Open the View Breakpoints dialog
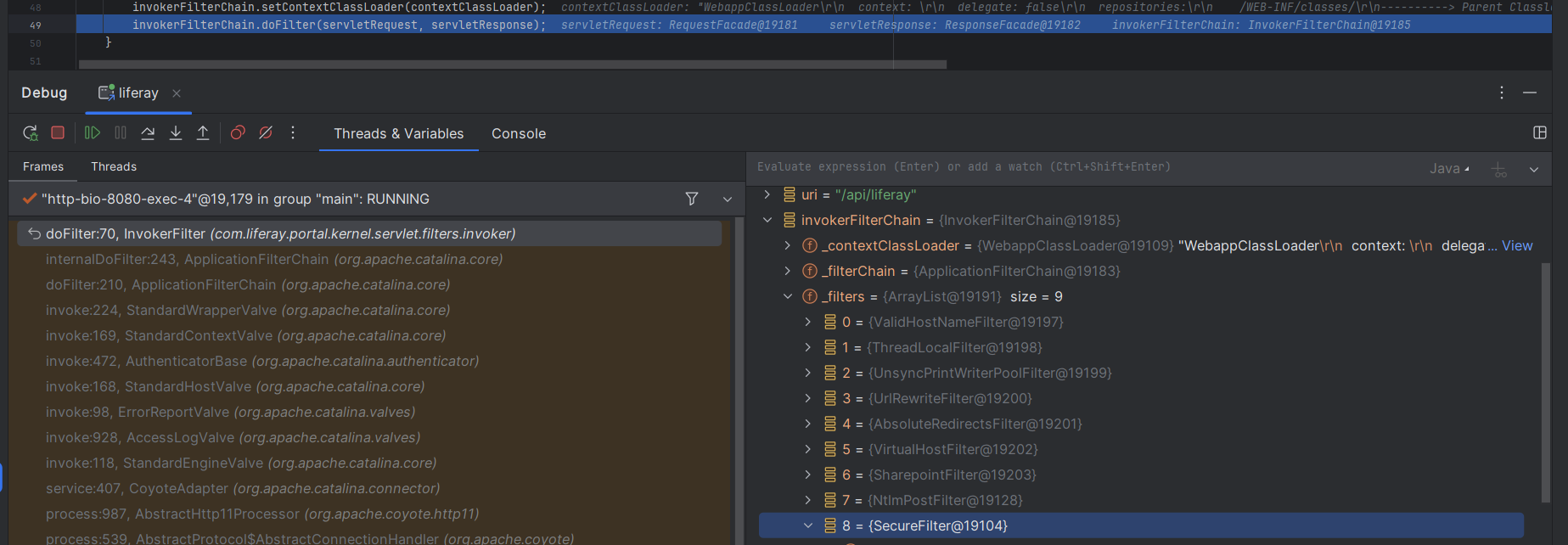Viewport: 1568px width, 545px height. point(238,133)
